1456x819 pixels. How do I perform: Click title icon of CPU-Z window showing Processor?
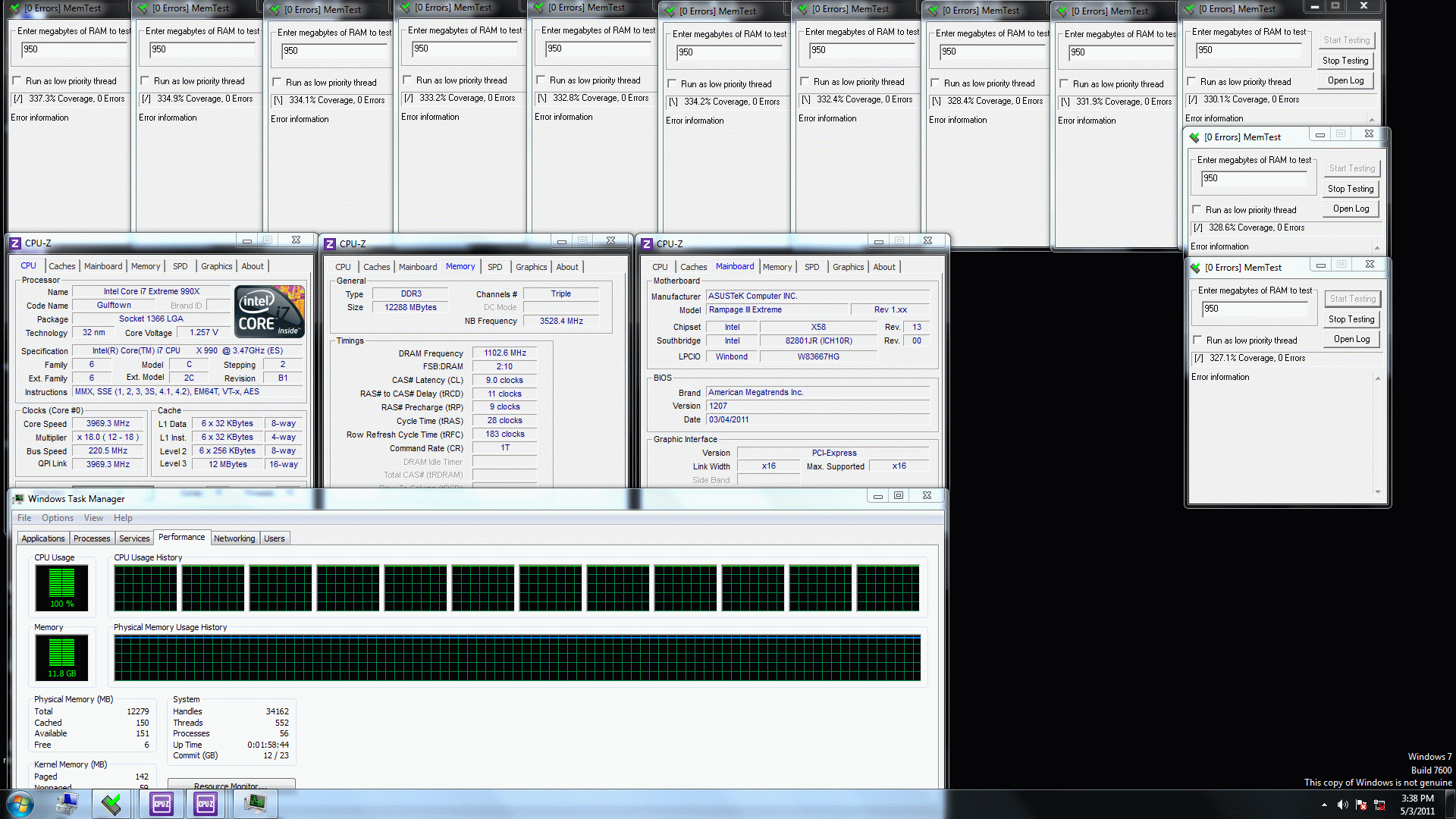[15, 243]
